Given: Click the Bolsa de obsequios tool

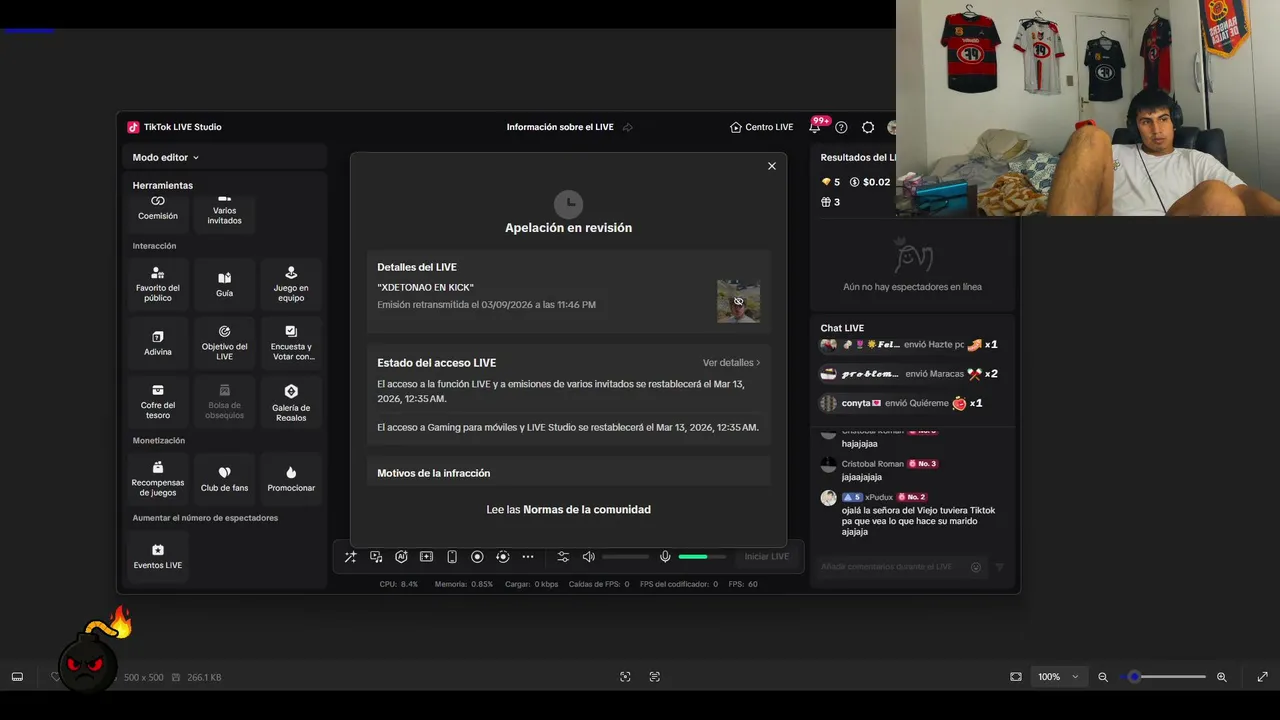Looking at the screenshot, I should (x=224, y=402).
